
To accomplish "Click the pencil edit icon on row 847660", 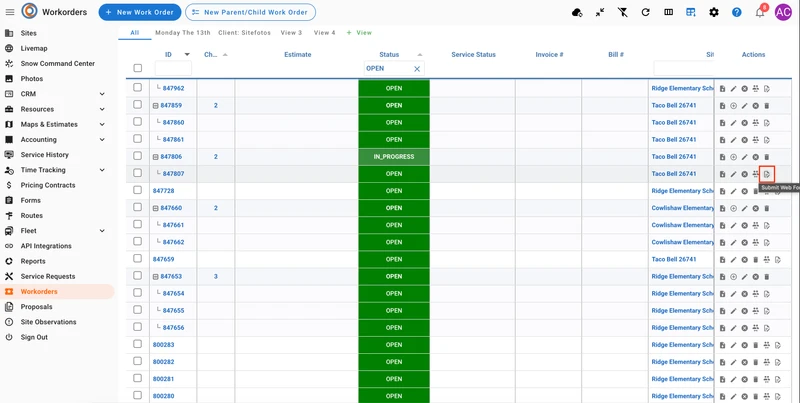I will point(744,208).
